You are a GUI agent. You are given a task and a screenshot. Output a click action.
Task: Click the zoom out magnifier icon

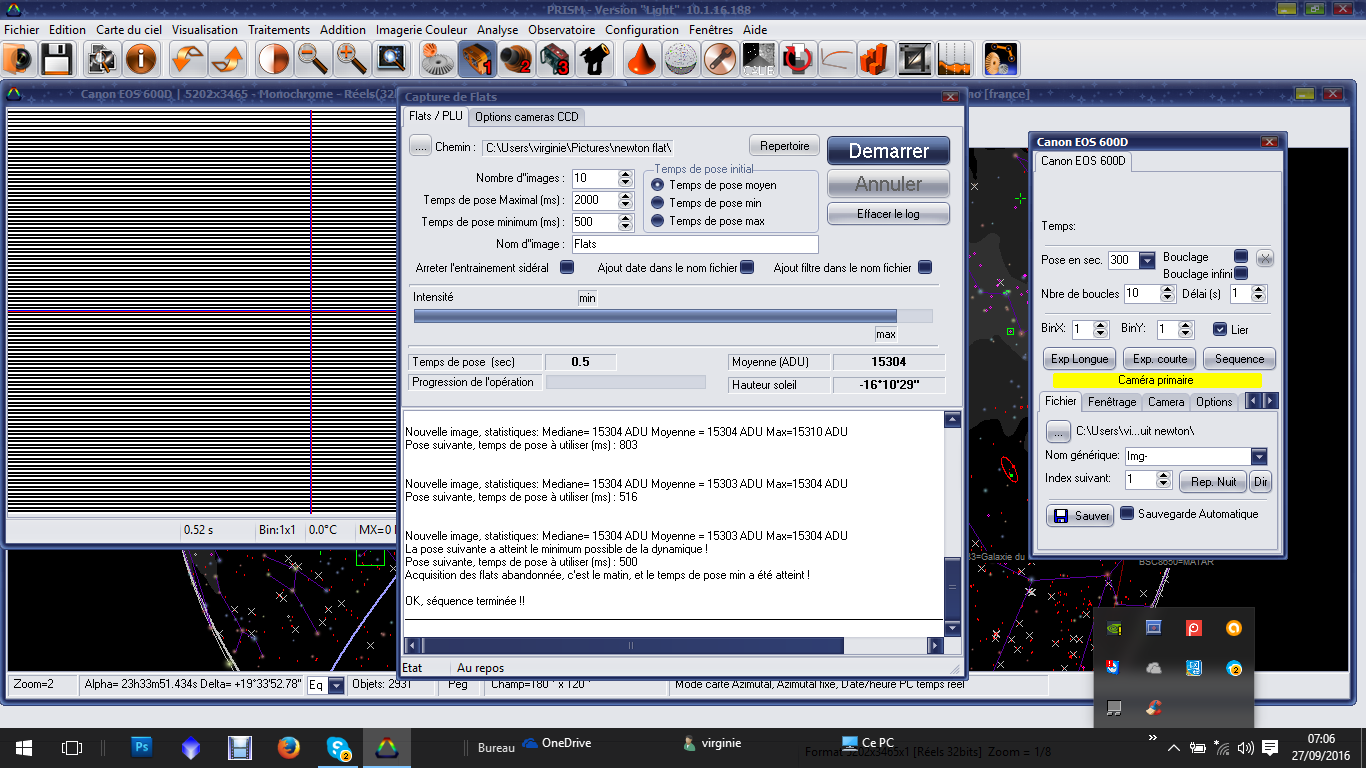click(313, 60)
